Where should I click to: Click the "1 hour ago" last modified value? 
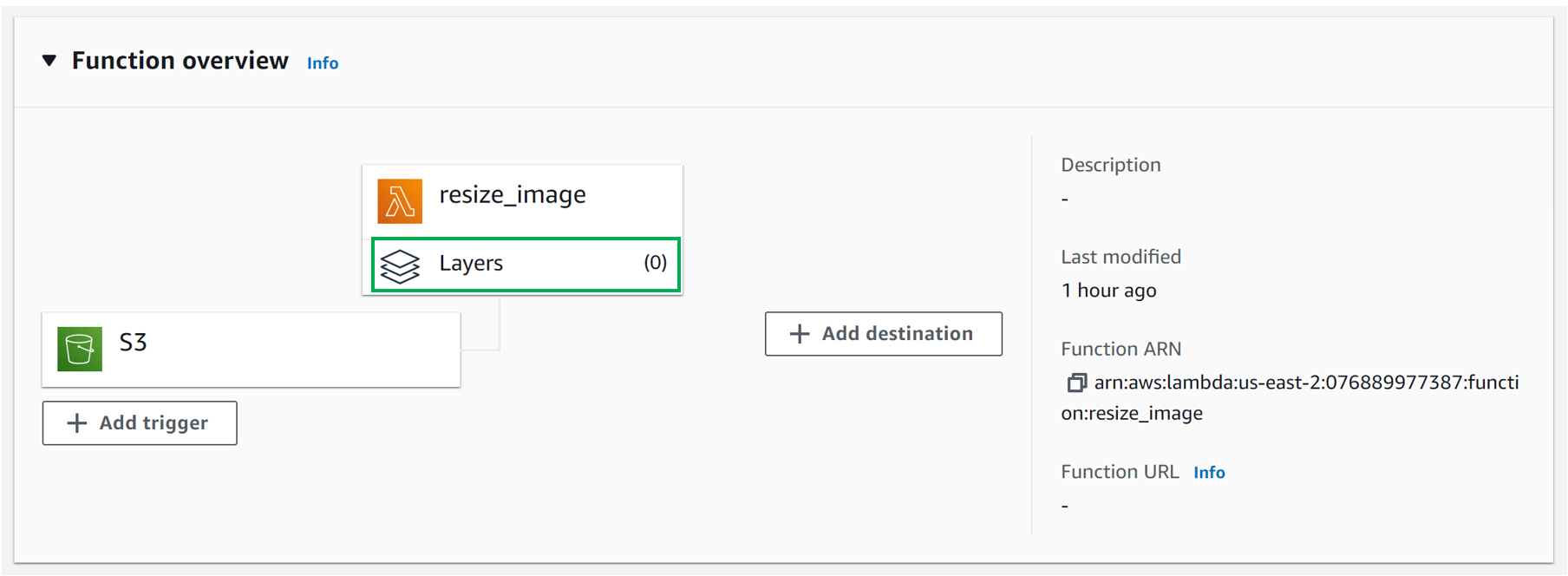pos(1108,291)
